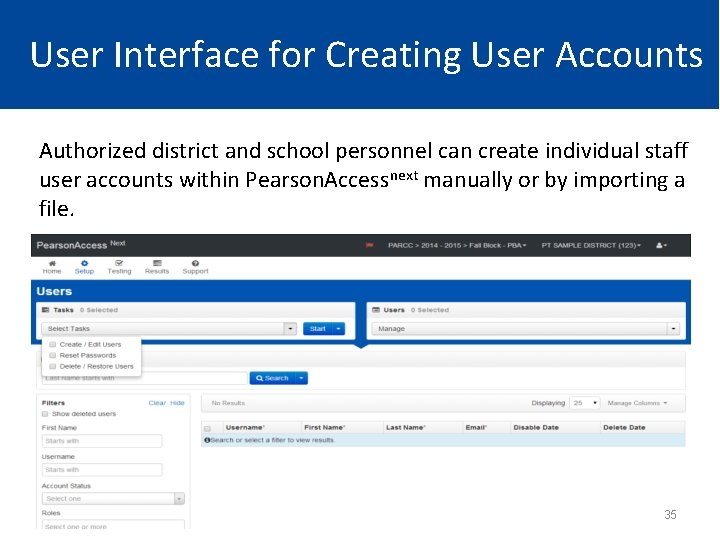Focus the First Name filter field
Viewport: 720px width, 540px height.
tap(102, 441)
